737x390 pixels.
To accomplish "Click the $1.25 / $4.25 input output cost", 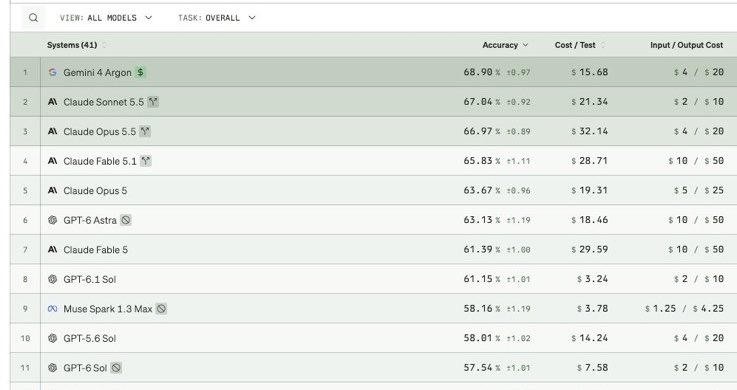I will coord(684,309).
